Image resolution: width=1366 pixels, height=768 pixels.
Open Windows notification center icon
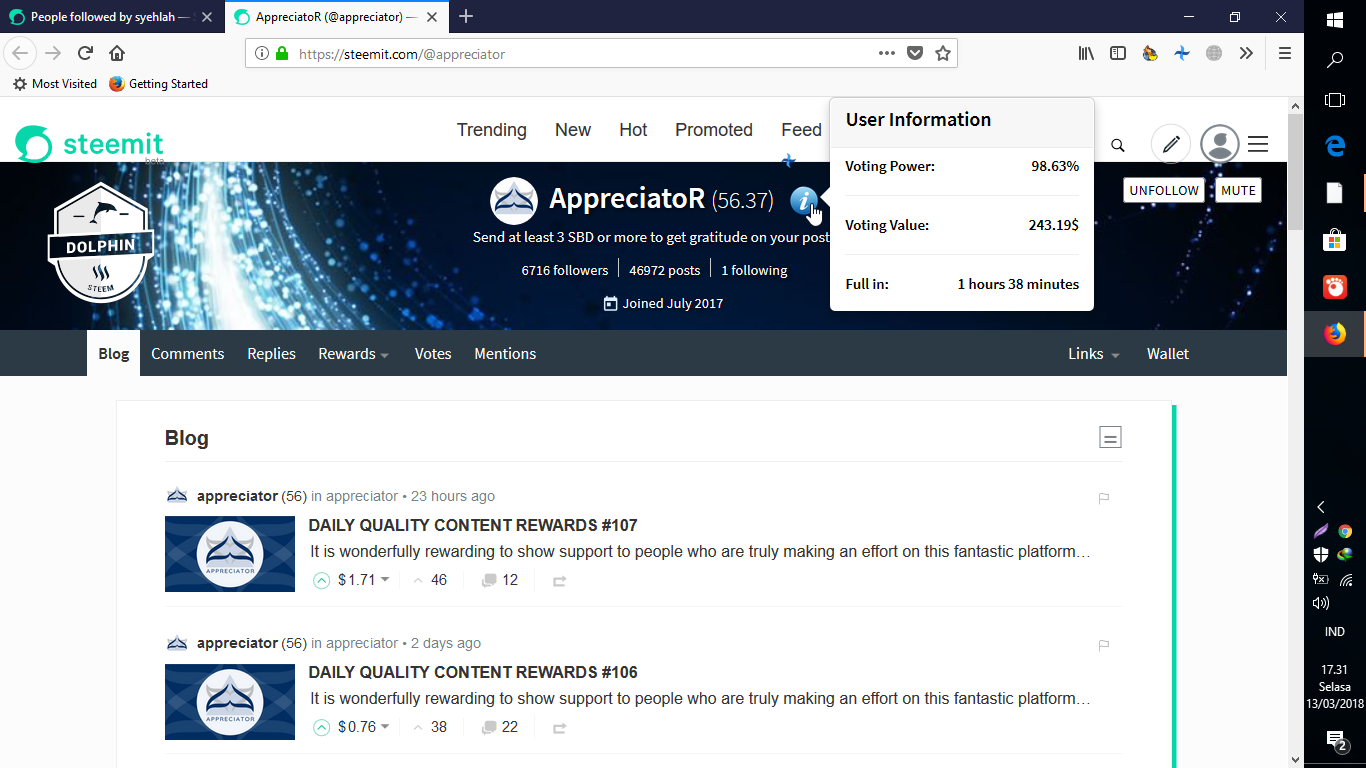(x=1335, y=739)
